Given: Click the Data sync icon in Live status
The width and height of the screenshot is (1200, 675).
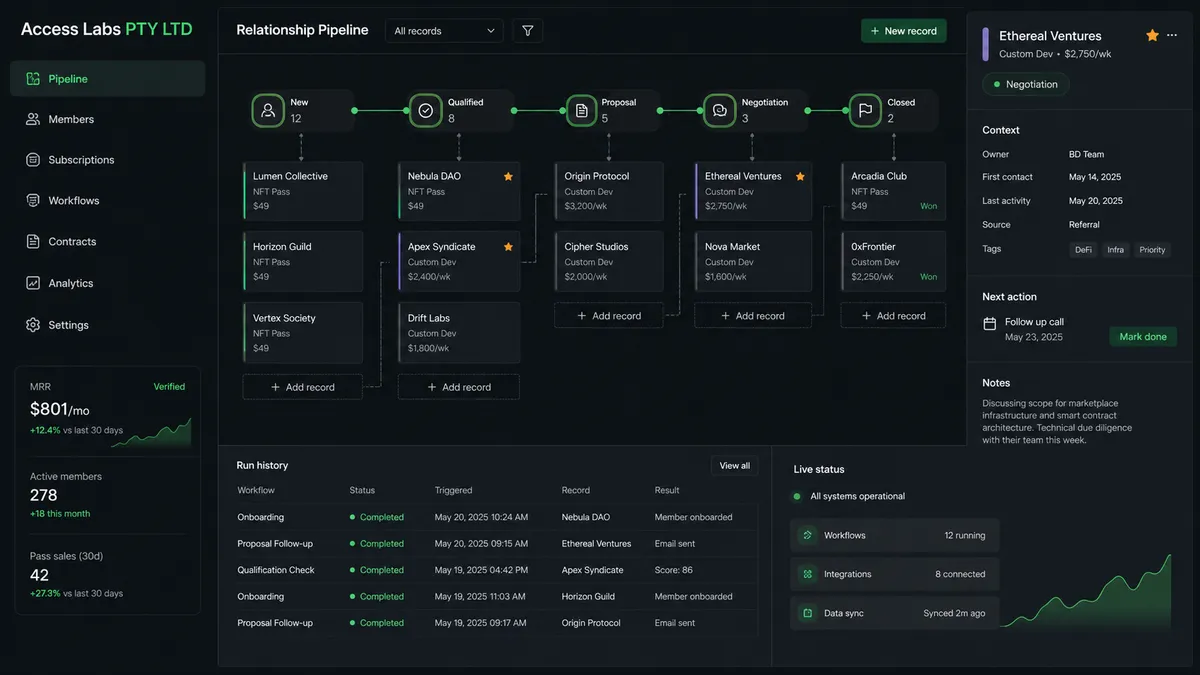Looking at the screenshot, I should click(807, 613).
